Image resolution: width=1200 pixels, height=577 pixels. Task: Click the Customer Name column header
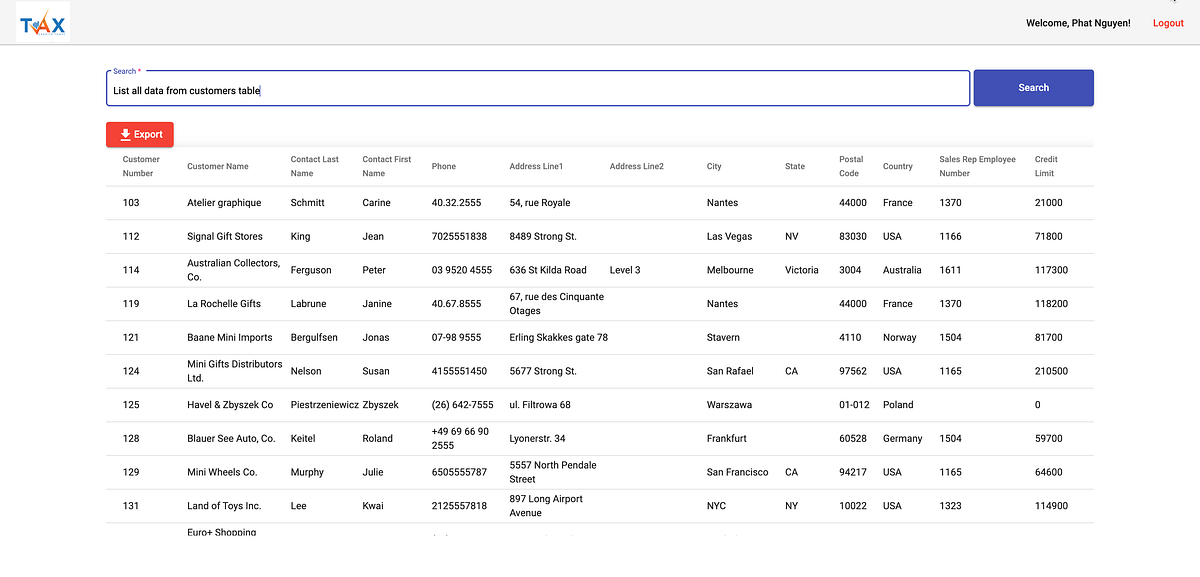click(x=217, y=166)
